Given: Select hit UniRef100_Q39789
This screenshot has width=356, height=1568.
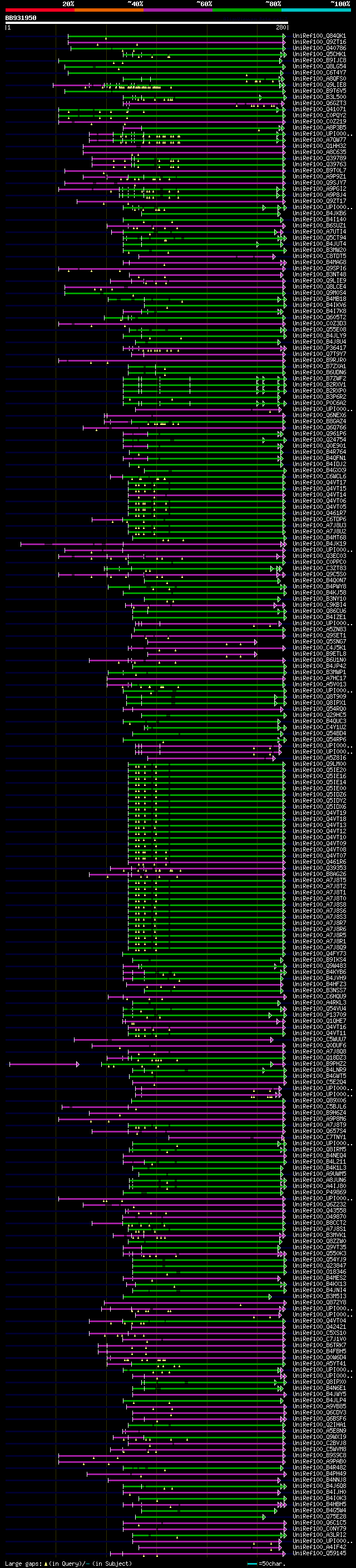Looking at the screenshot, I should tap(319, 159).
